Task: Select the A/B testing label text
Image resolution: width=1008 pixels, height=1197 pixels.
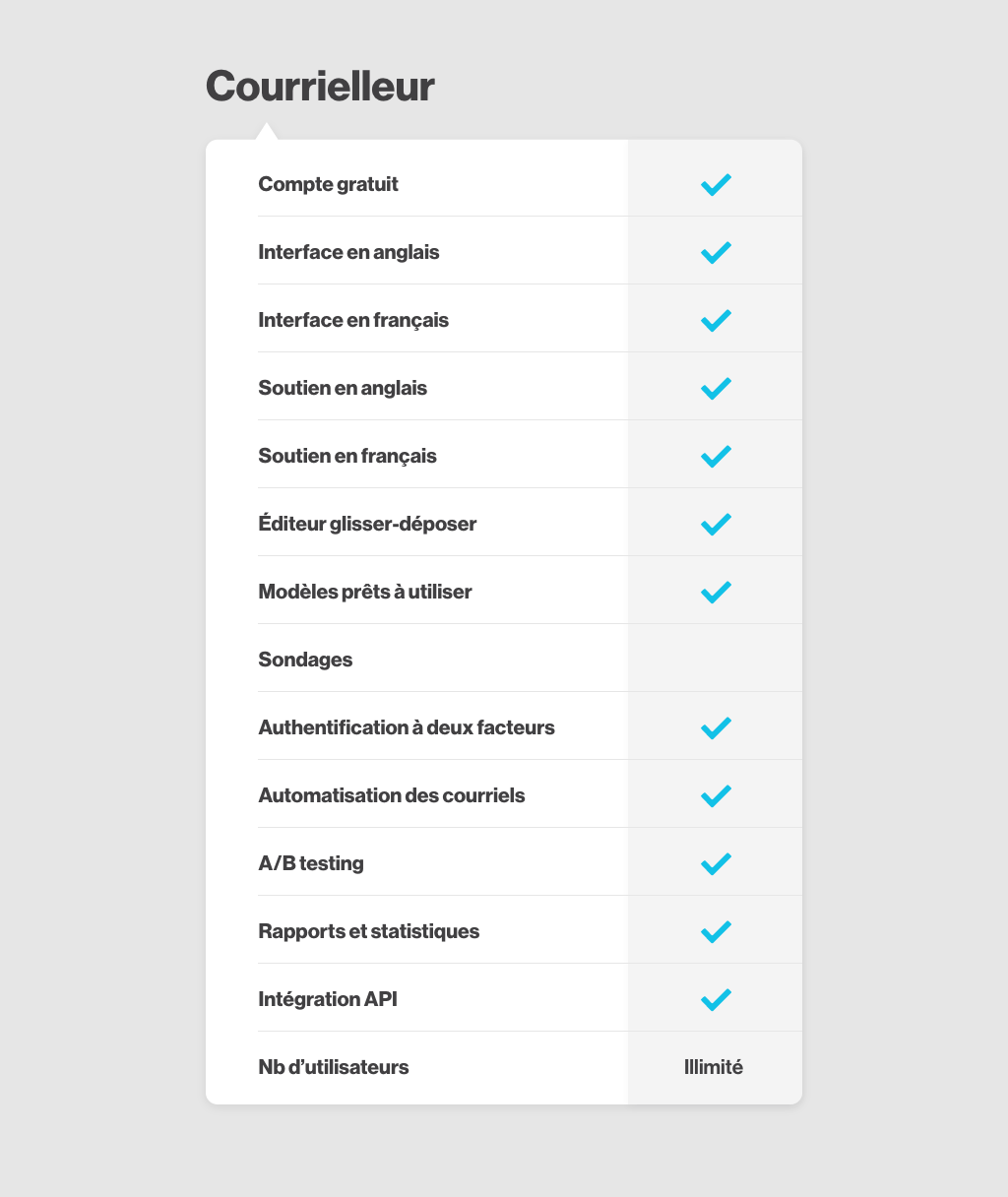Action: [311, 864]
